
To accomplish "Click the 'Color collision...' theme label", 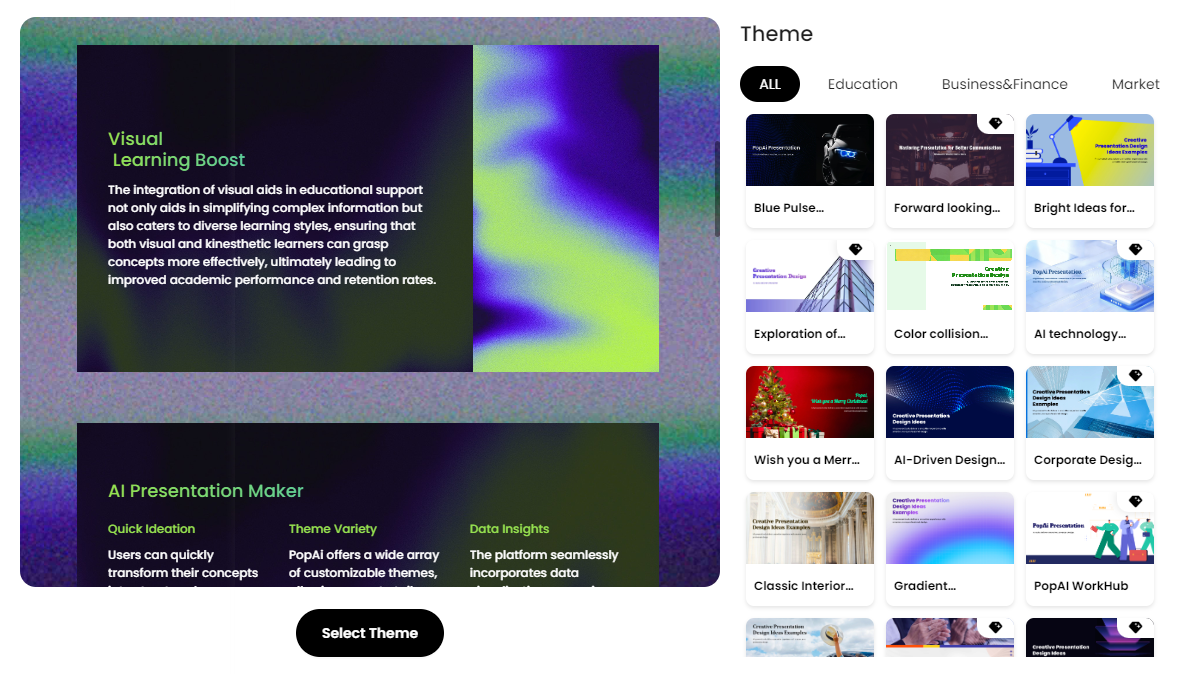I will (x=940, y=334).
